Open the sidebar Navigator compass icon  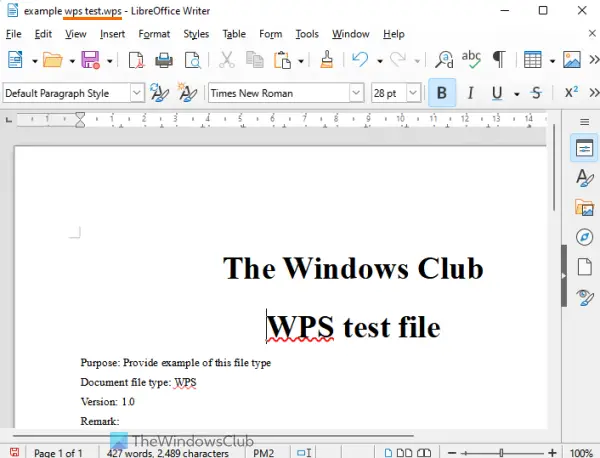click(x=584, y=237)
